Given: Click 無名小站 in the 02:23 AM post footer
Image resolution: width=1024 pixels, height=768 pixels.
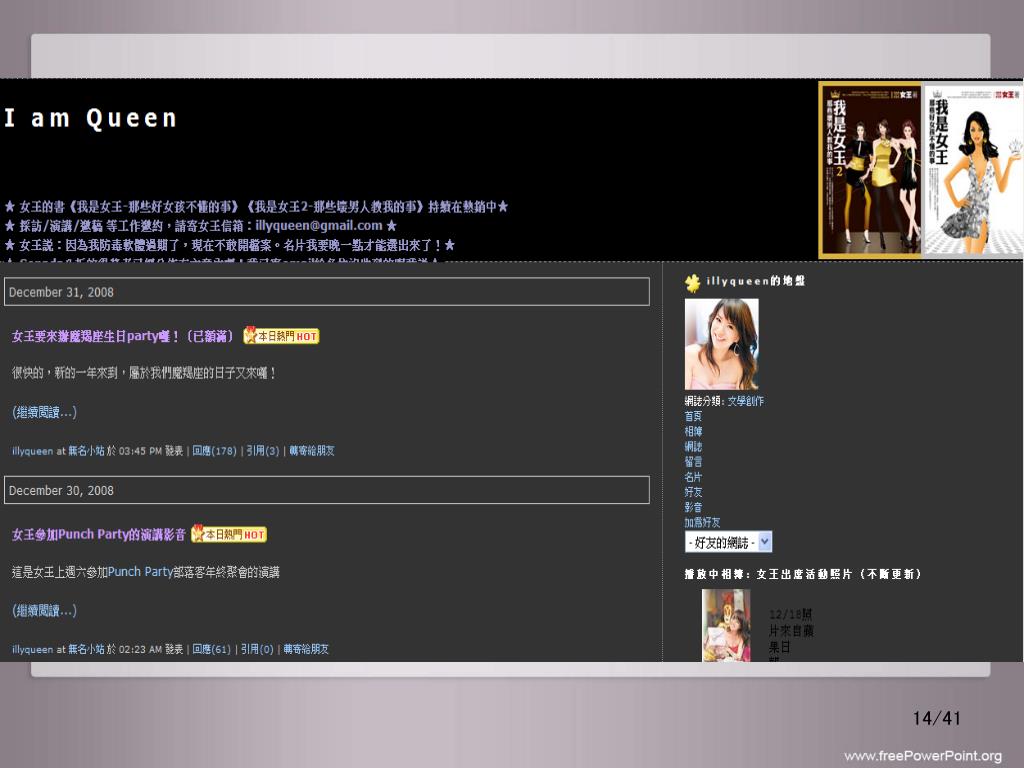Looking at the screenshot, I should pos(86,649).
